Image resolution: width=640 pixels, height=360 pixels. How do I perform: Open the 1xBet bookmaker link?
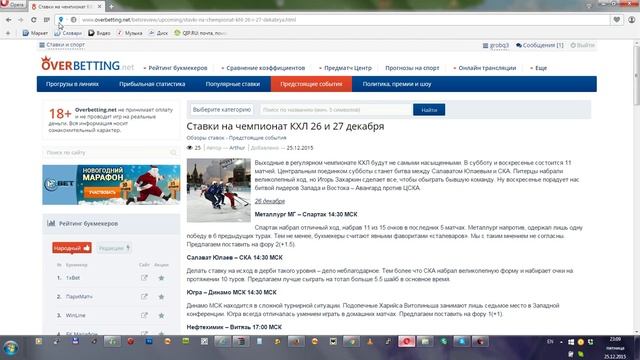(73, 278)
